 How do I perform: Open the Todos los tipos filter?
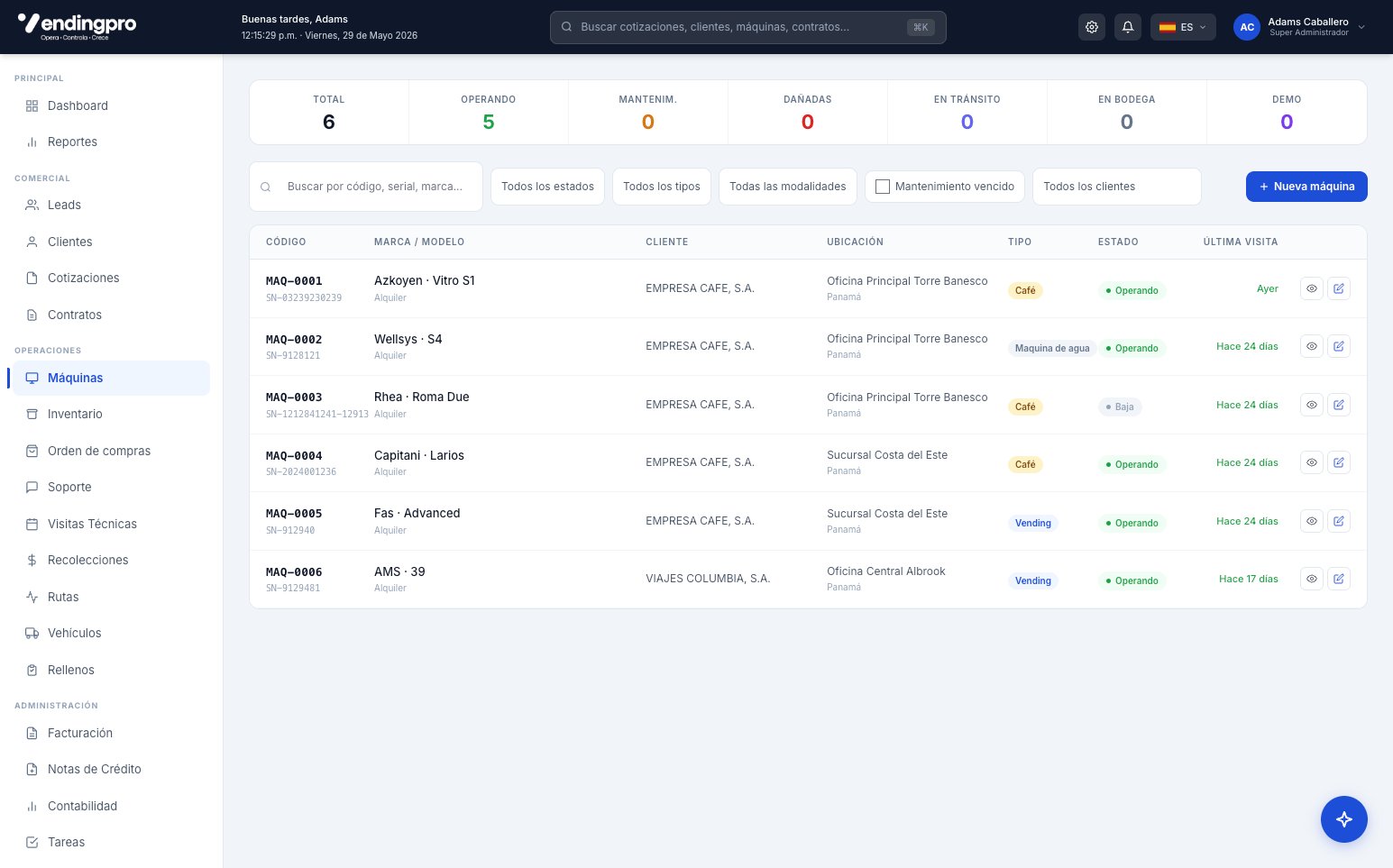662,187
